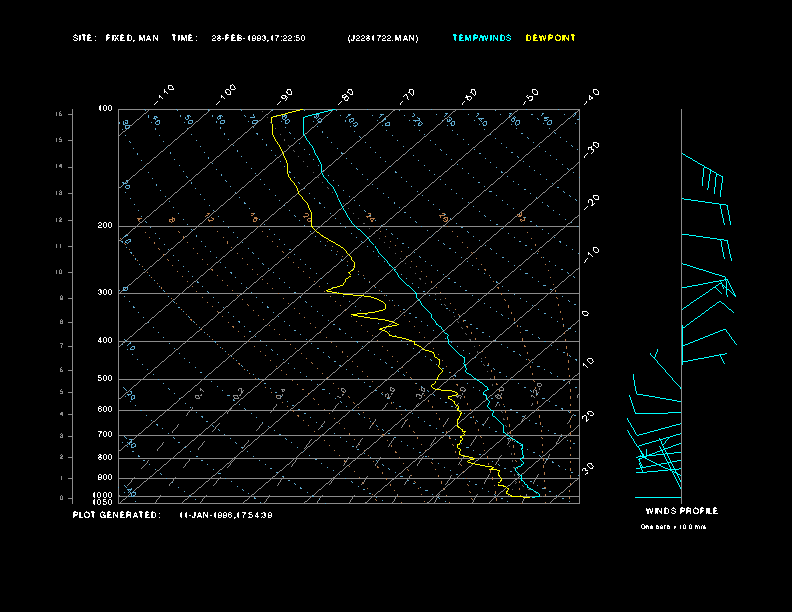The width and height of the screenshot is (792, 612).
Task: Click the 300 pressure level label
Action: click(105, 292)
